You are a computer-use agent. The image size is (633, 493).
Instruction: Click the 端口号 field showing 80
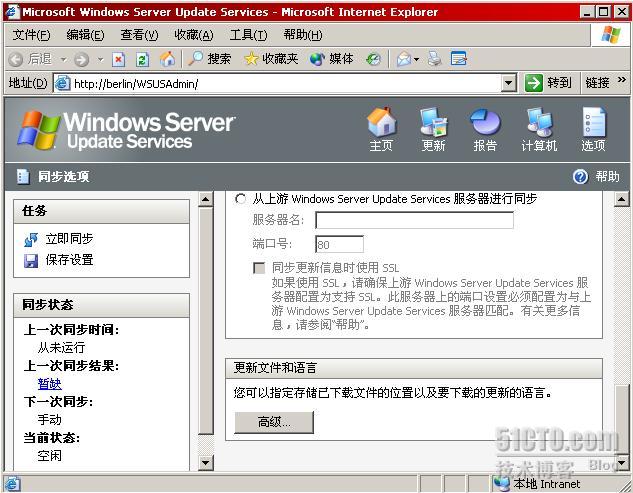pos(339,244)
